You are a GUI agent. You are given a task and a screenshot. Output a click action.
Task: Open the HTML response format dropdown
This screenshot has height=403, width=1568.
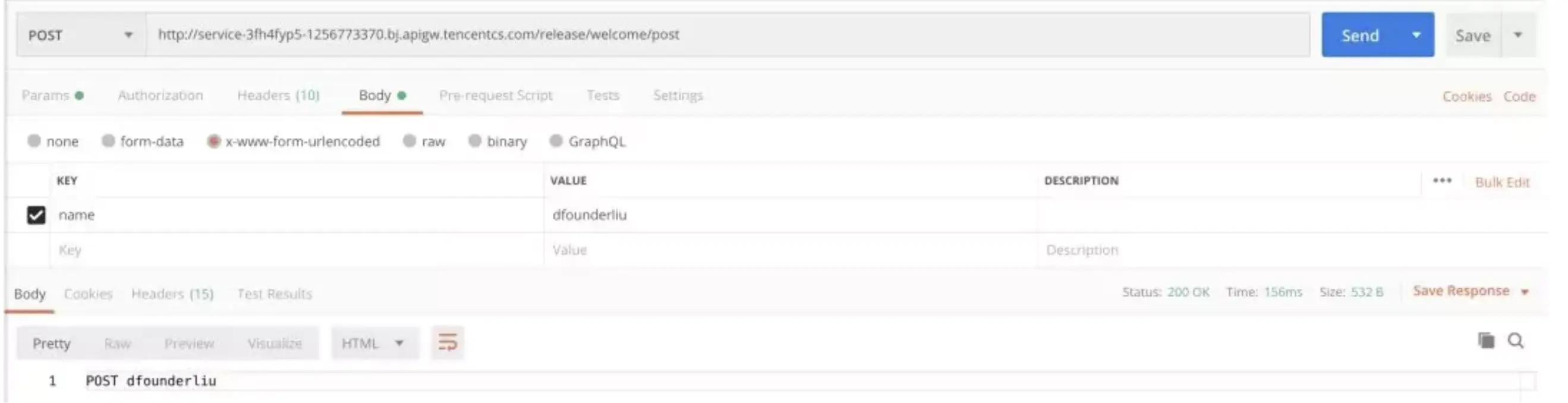pos(373,344)
